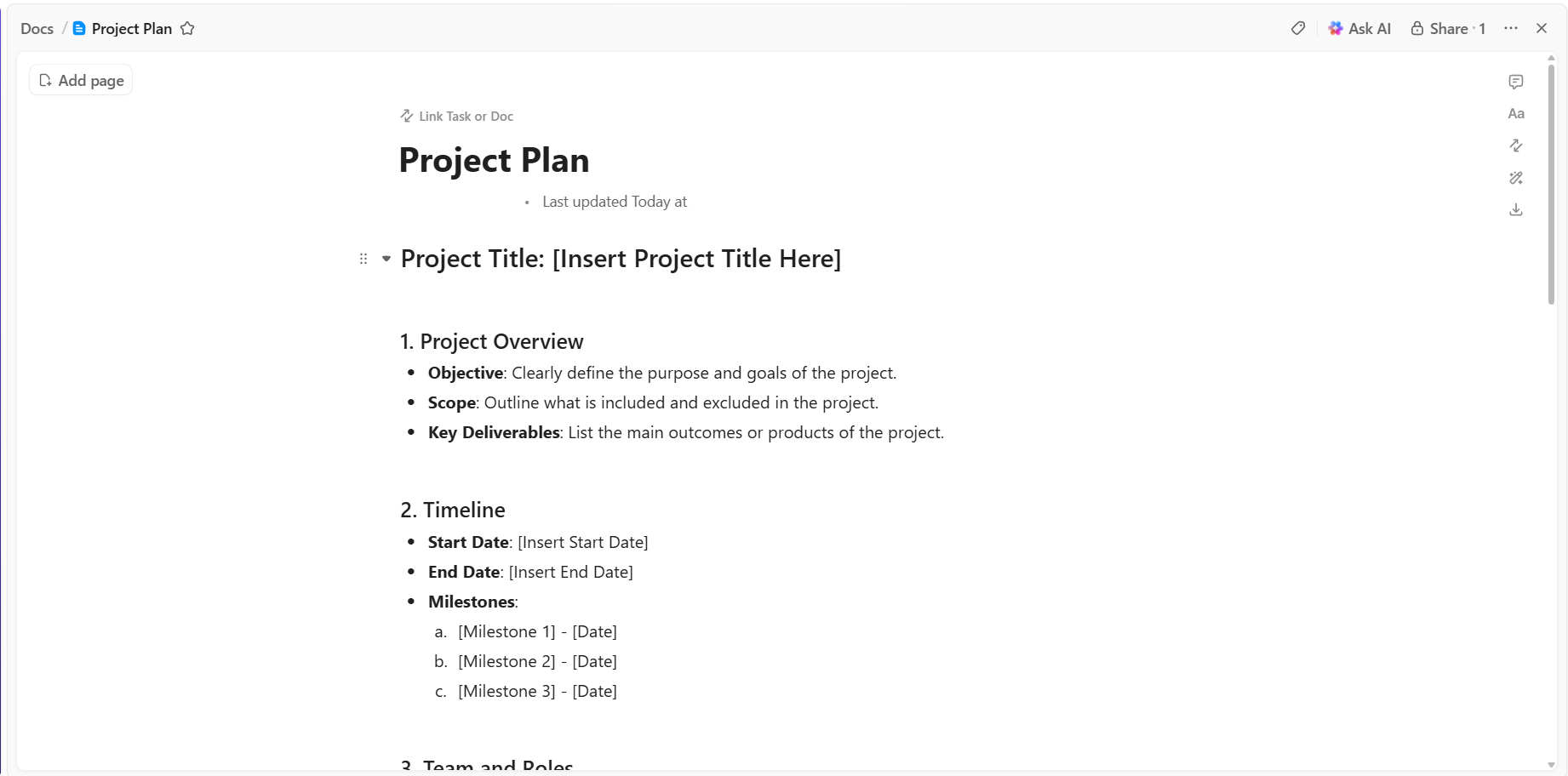Open the Aa typography settings
This screenshot has width=1568, height=776.
[1516, 114]
